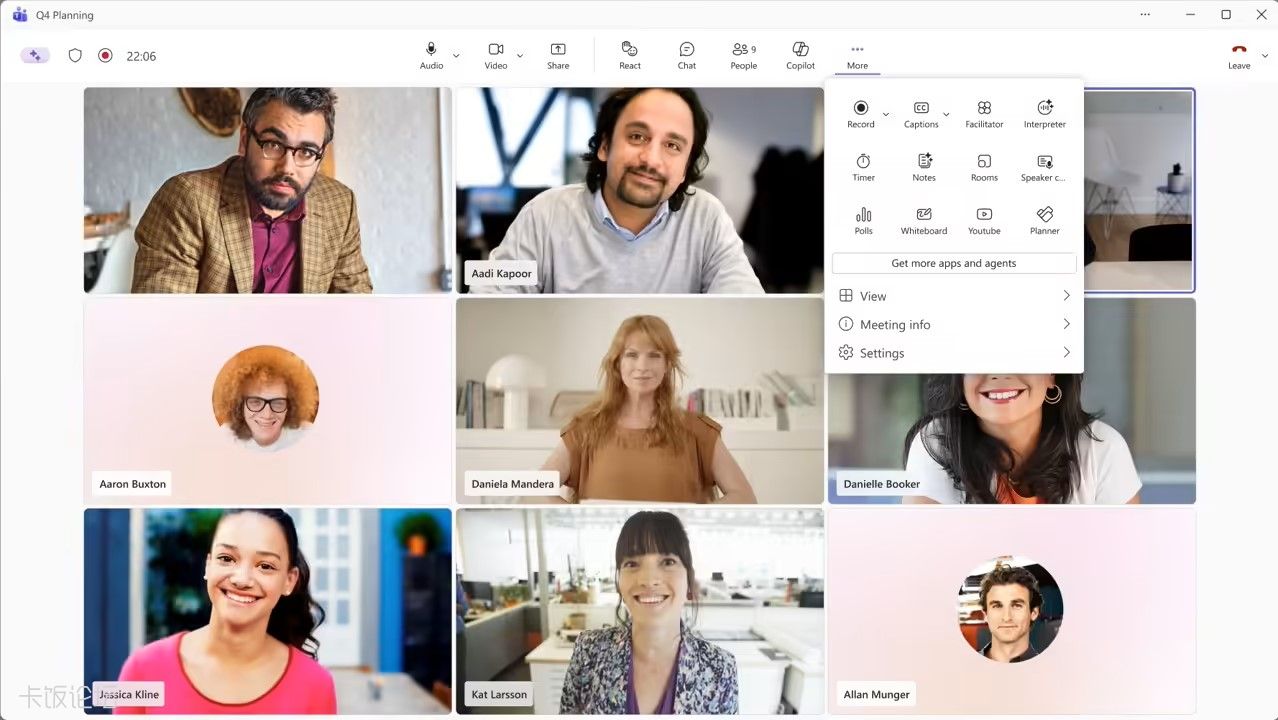Screen dimensions: 1278x720
Task: Open the Facilitator app
Action: coord(984,114)
